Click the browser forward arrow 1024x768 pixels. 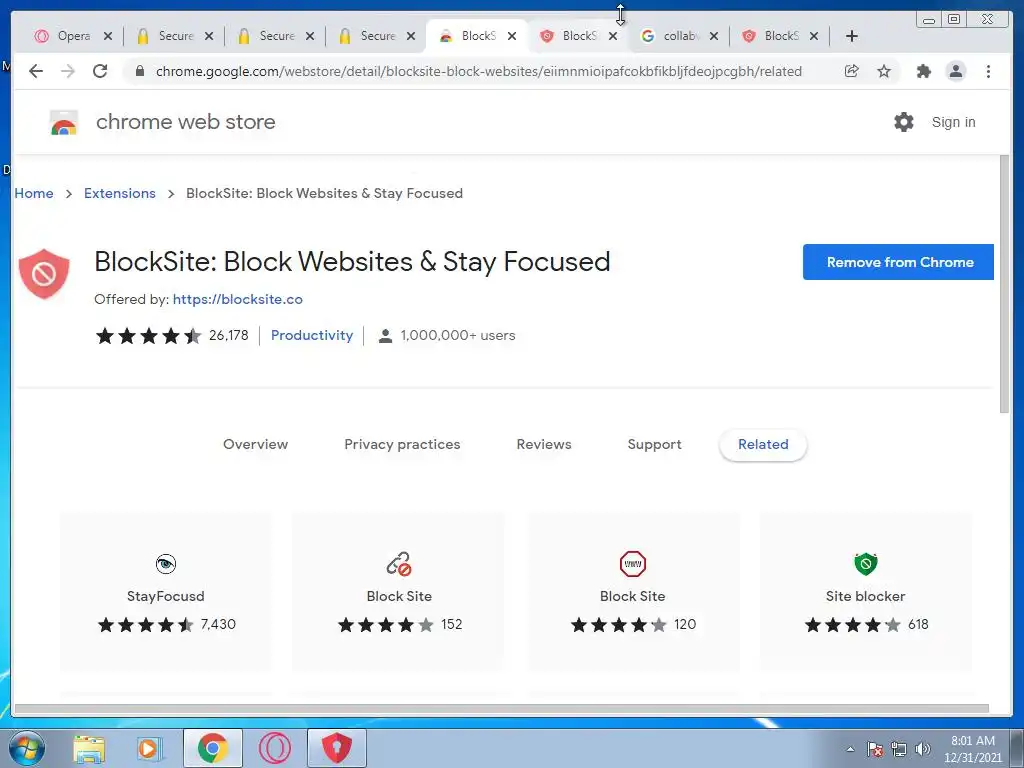68,71
